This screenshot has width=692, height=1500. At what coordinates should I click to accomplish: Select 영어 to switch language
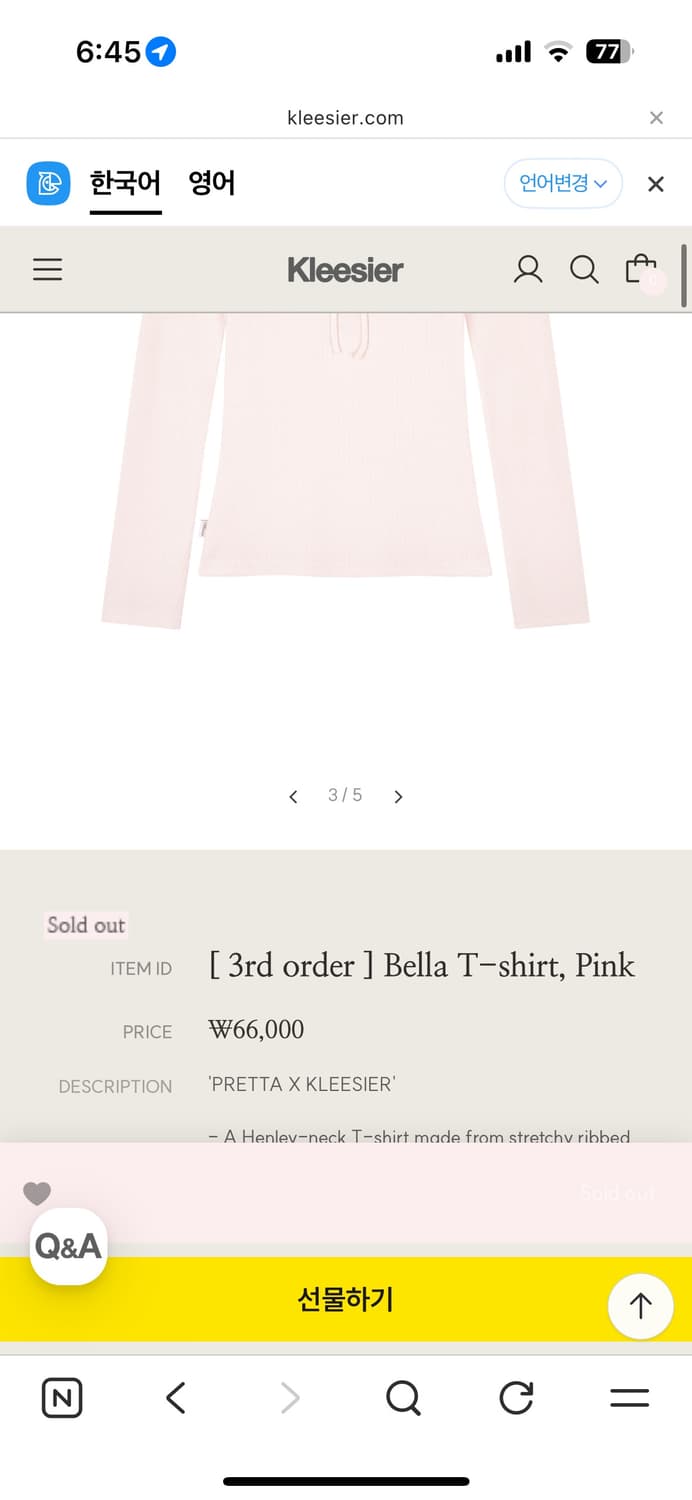[x=211, y=183]
